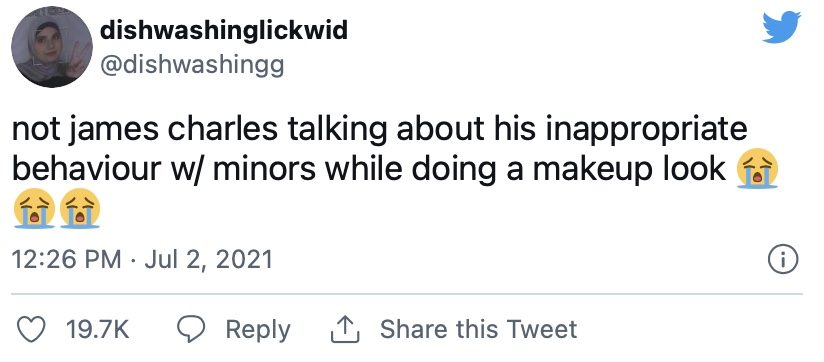824x362 pixels.
Task: Click the first crying emoji on last line
Action: click(x=34, y=208)
